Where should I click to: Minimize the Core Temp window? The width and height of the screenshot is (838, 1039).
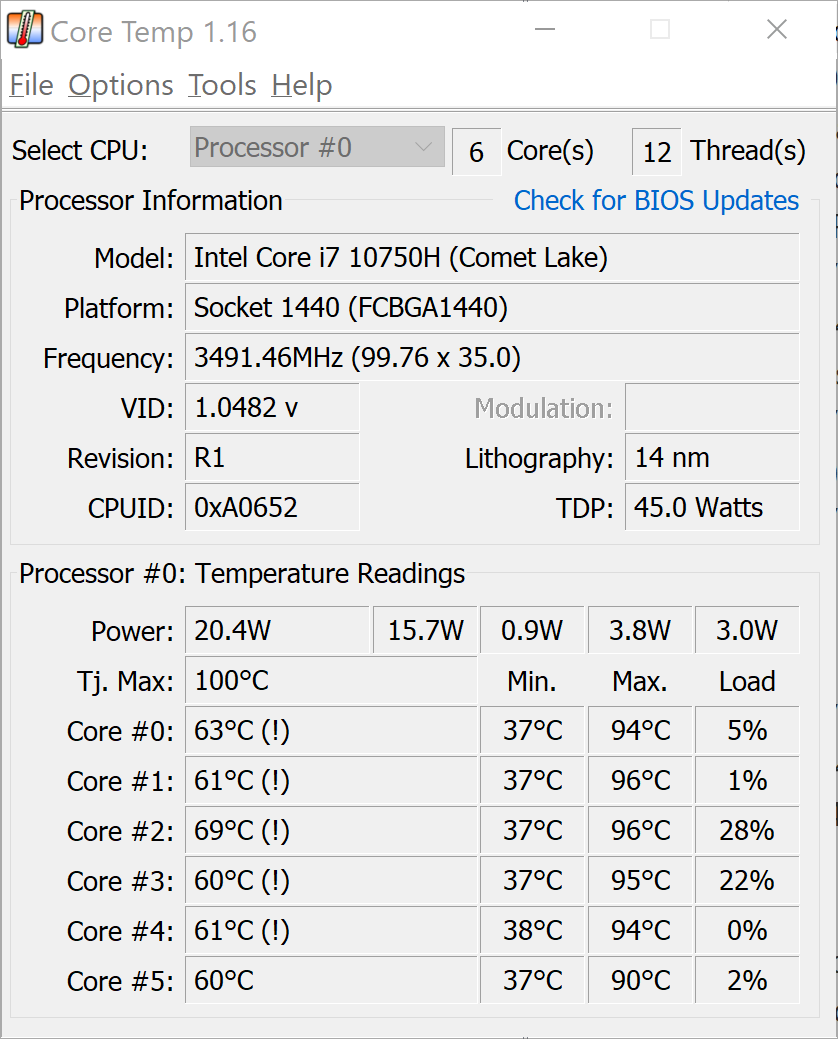(x=545, y=29)
